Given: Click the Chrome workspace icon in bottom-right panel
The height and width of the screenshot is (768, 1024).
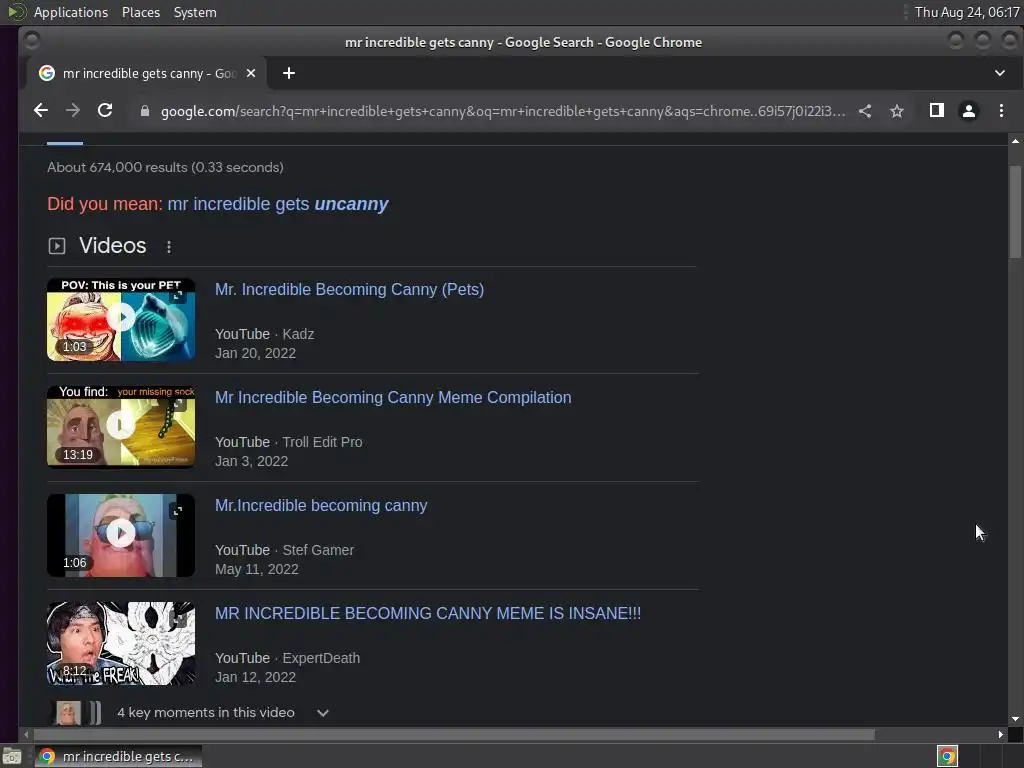Looking at the screenshot, I should tap(947, 756).
